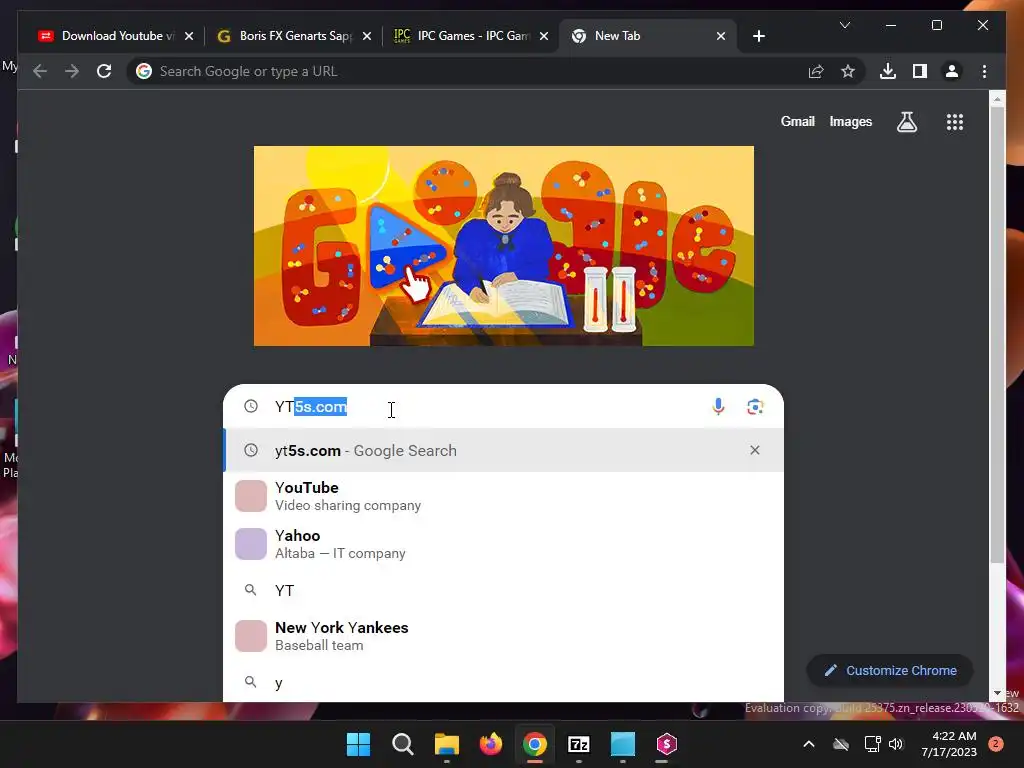Click the browser back arrow
The height and width of the screenshot is (768, 1024).
40,71
